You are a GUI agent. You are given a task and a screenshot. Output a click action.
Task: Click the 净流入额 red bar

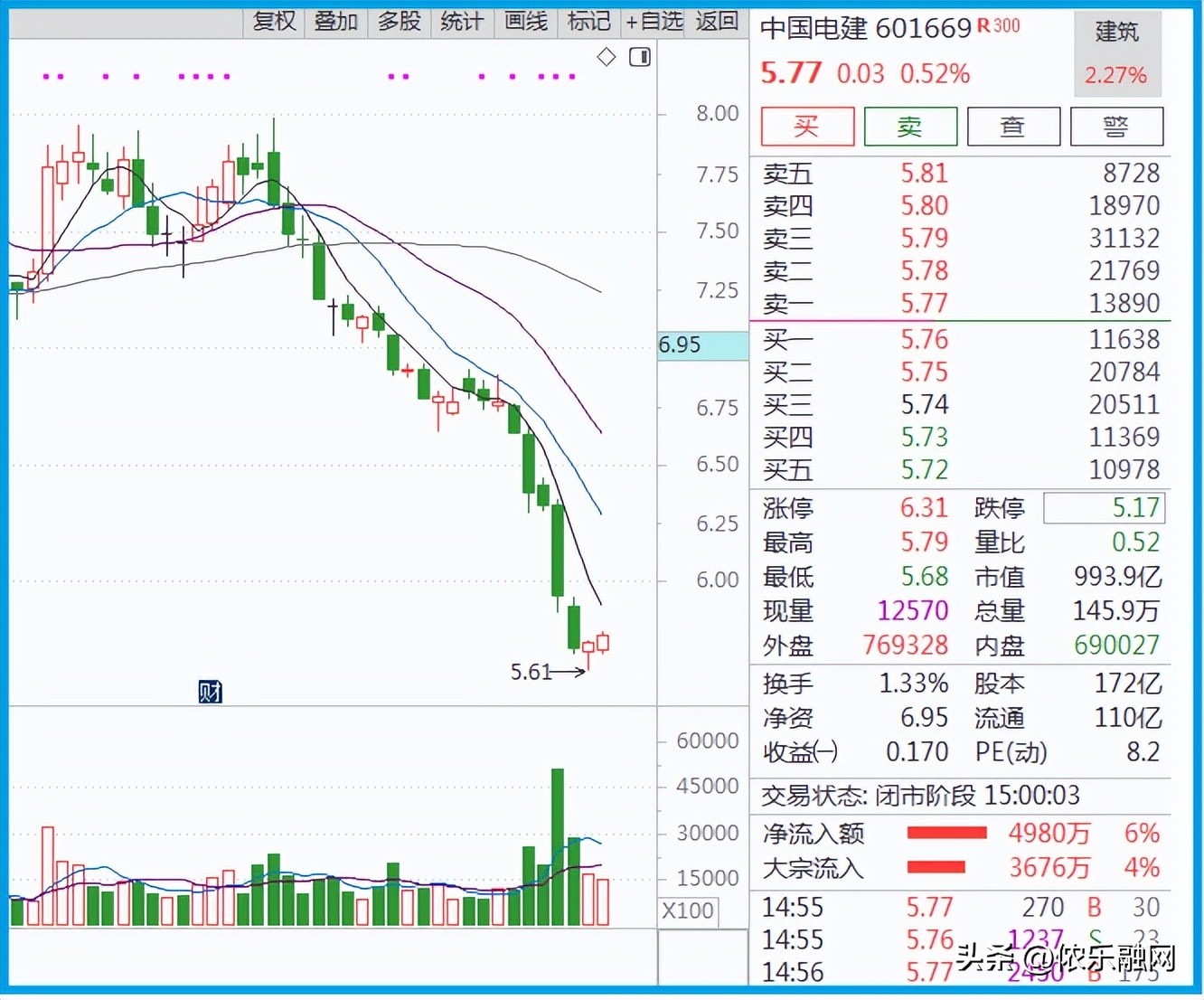click(x=946, y=833)
